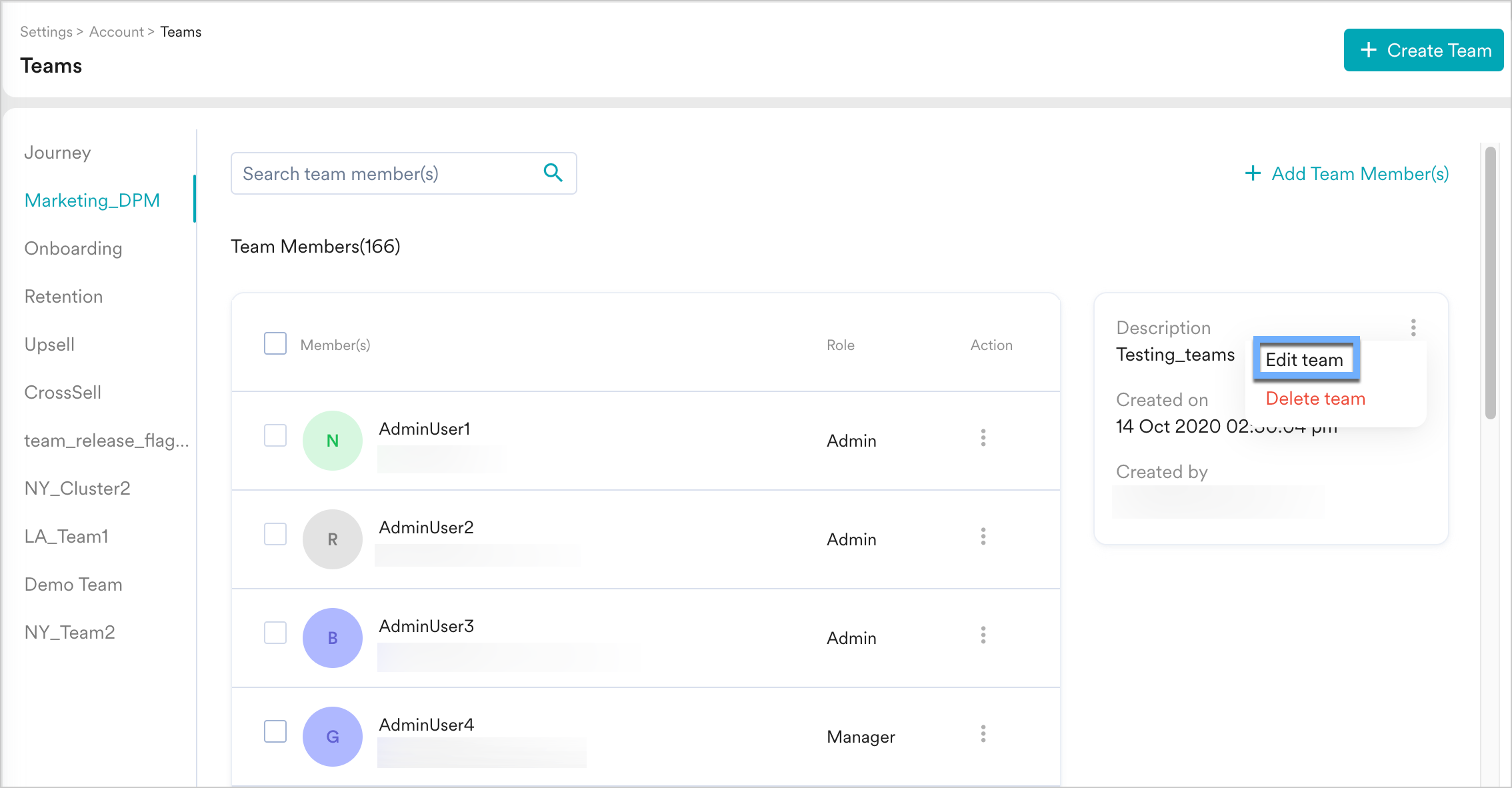
Task: Select the Edit team menu option
Action: point(1304,359)
